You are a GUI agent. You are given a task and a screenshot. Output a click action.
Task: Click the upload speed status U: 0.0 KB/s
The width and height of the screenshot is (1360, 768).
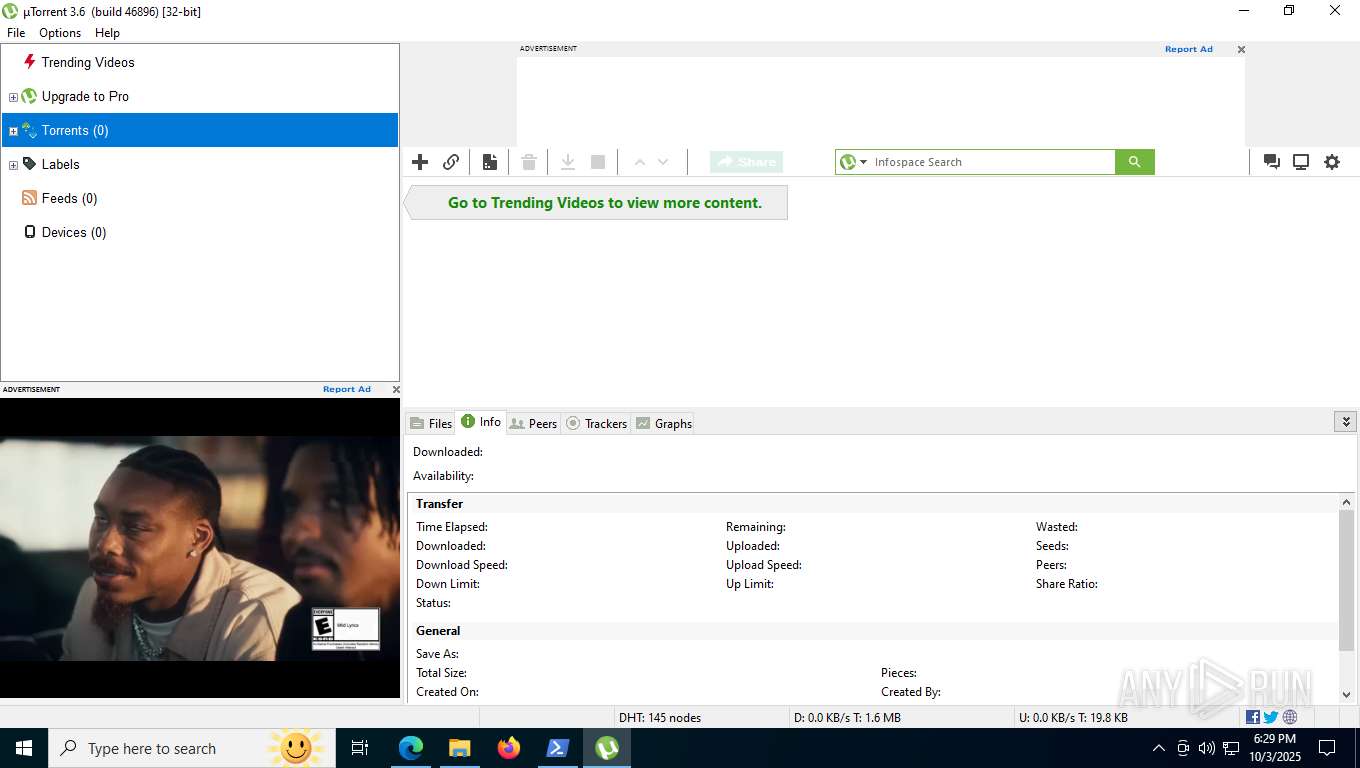1072,717
